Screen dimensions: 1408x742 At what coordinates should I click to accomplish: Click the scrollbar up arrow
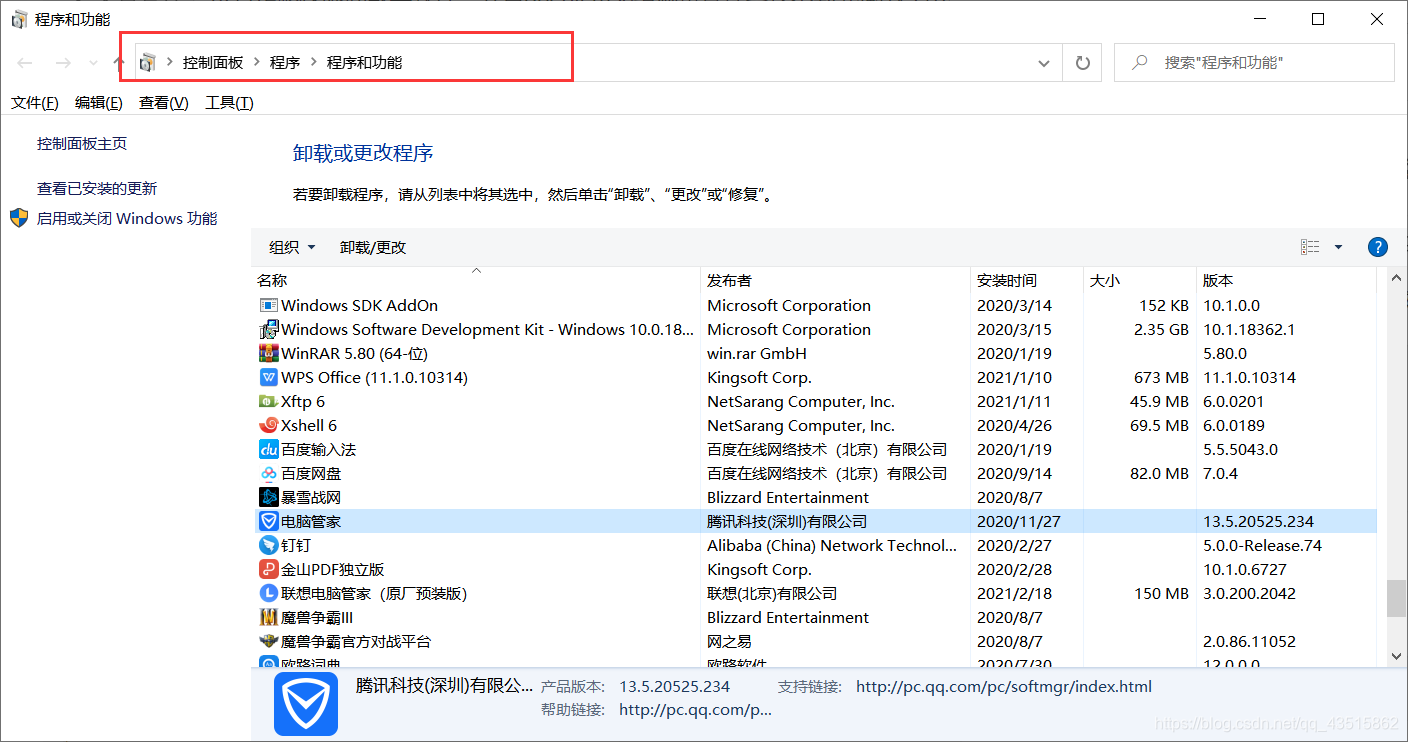click(x=1396, y=277)
